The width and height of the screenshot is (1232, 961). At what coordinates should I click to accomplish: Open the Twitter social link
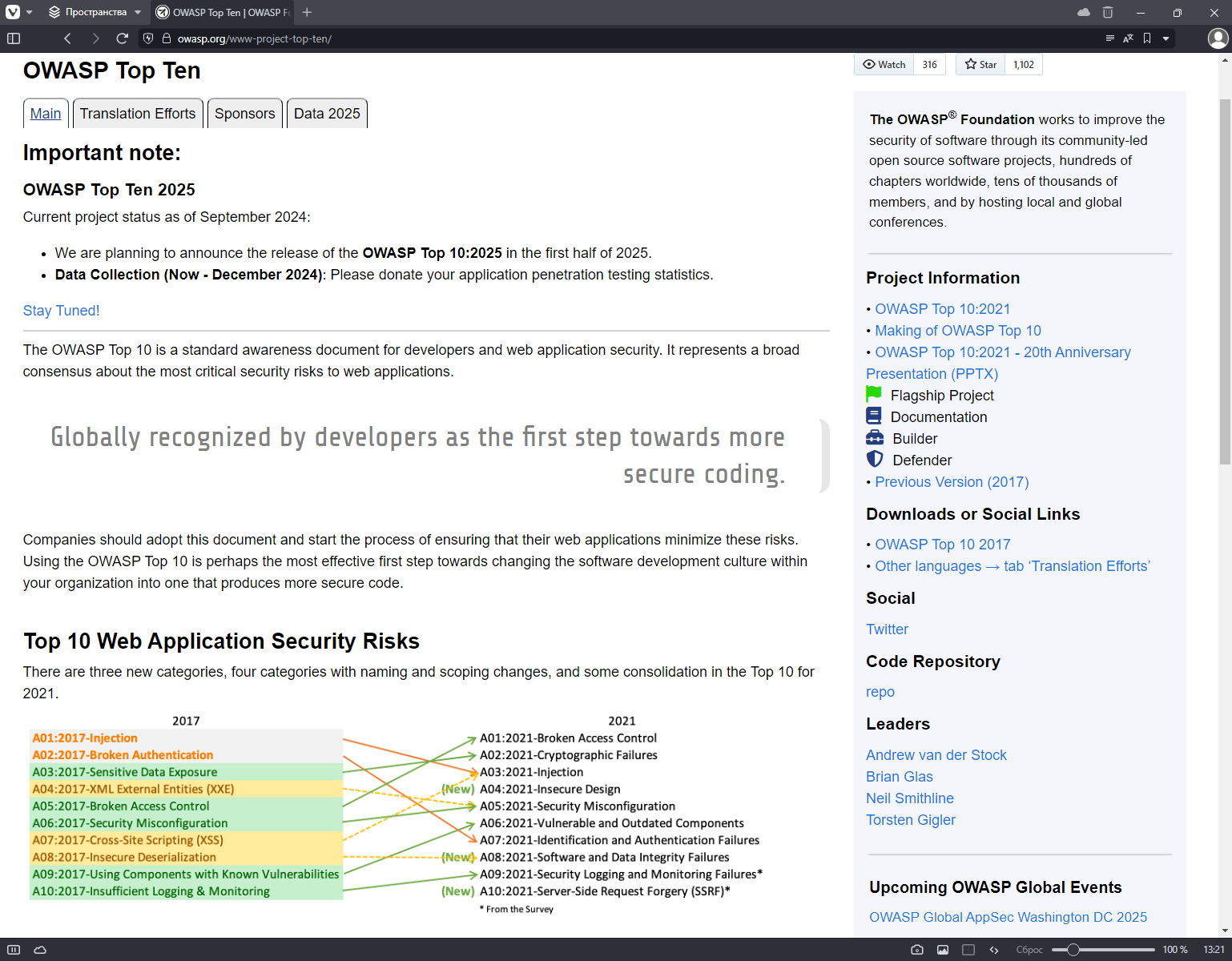pyautogui.click(x=887, y=629)
